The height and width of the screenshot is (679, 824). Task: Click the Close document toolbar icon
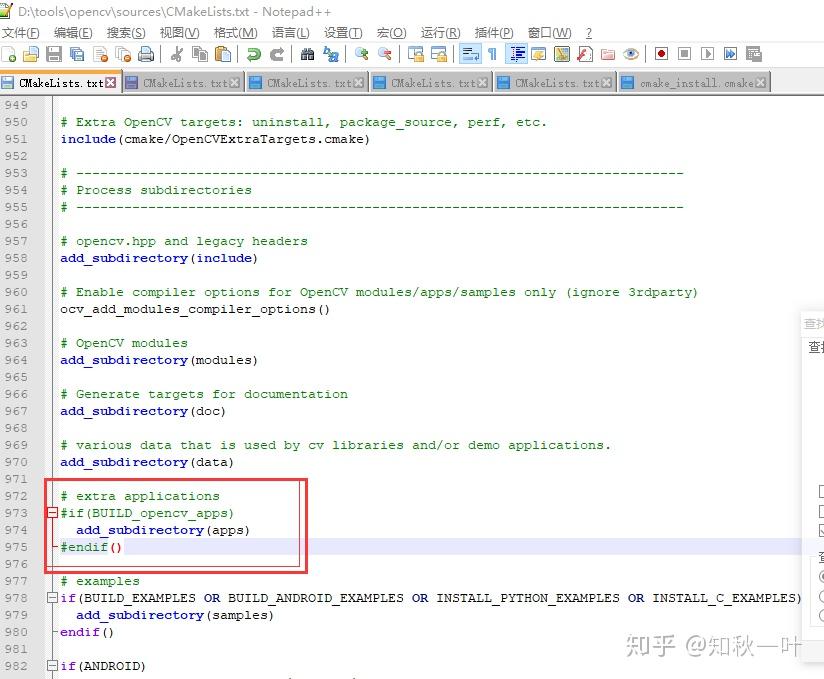[100, 54]
